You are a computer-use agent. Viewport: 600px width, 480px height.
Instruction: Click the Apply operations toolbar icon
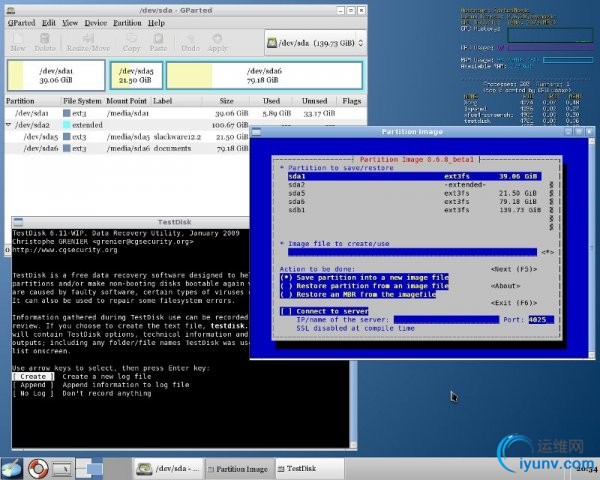tap(217, 41)
